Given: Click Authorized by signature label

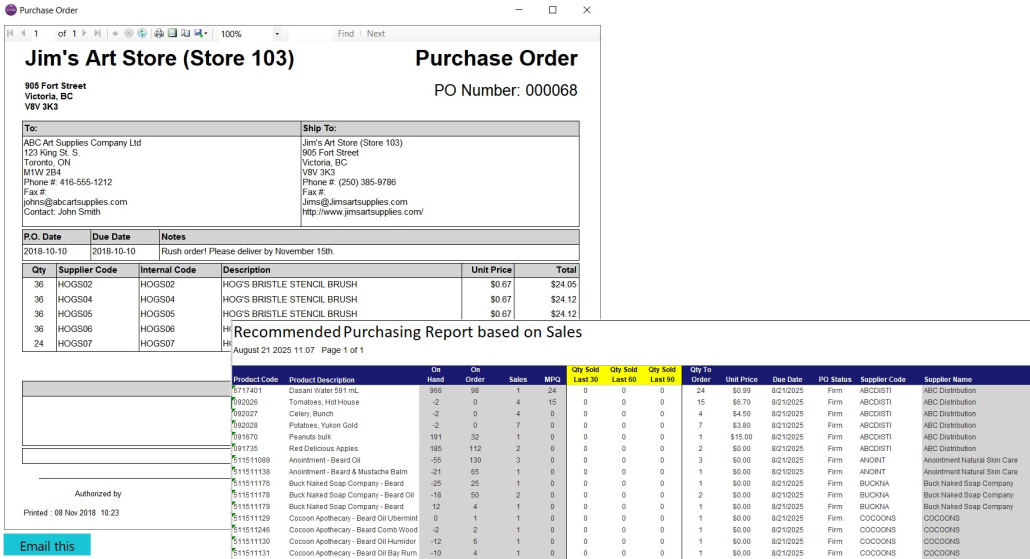Looking at the screenshot, I should [98, 493].
